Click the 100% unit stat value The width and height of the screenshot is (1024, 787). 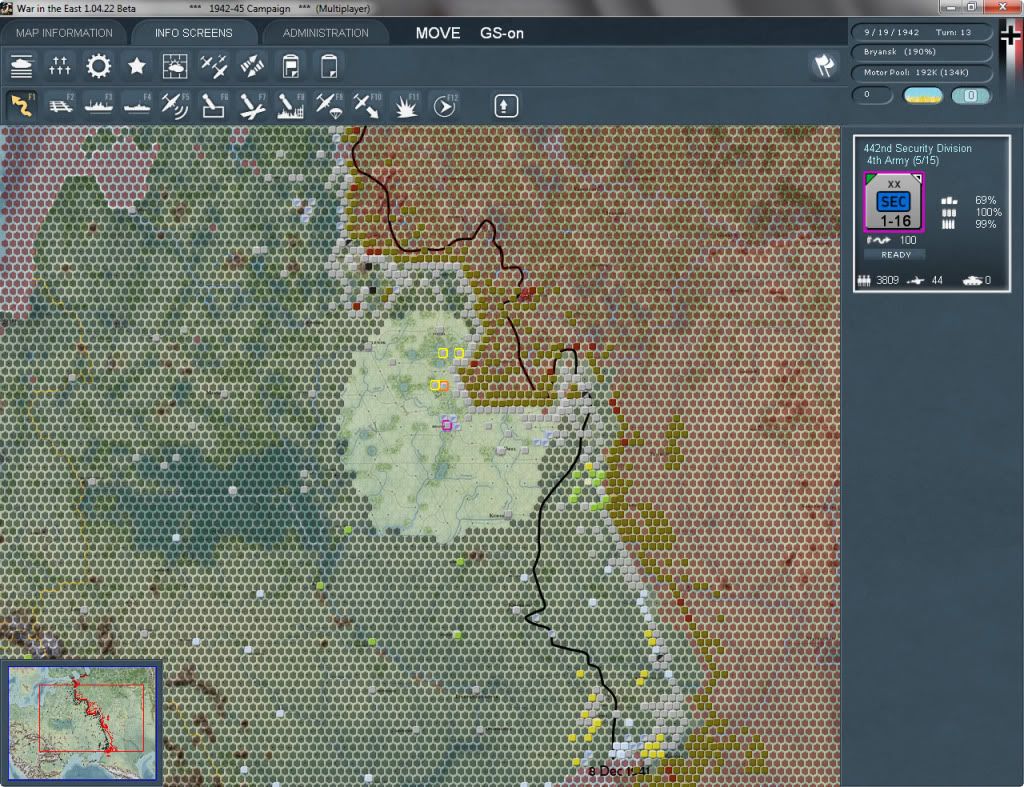[x=988, y=212]
